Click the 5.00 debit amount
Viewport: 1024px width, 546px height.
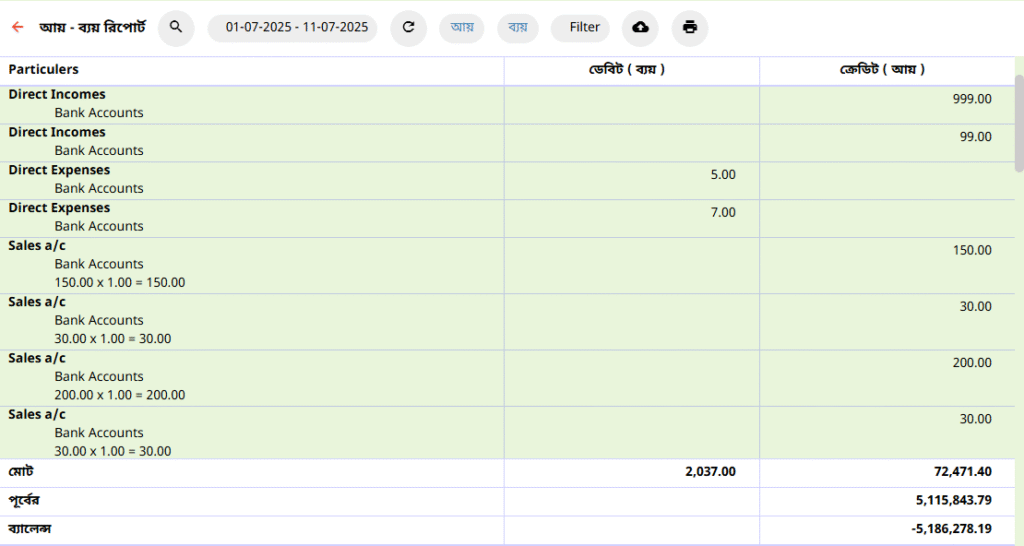[723, 175]
